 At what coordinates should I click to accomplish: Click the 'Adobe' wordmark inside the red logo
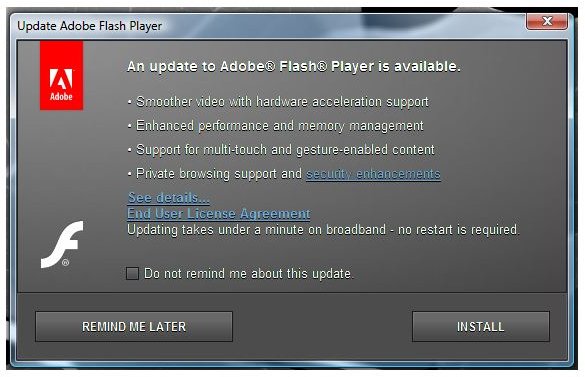point(61,97)
